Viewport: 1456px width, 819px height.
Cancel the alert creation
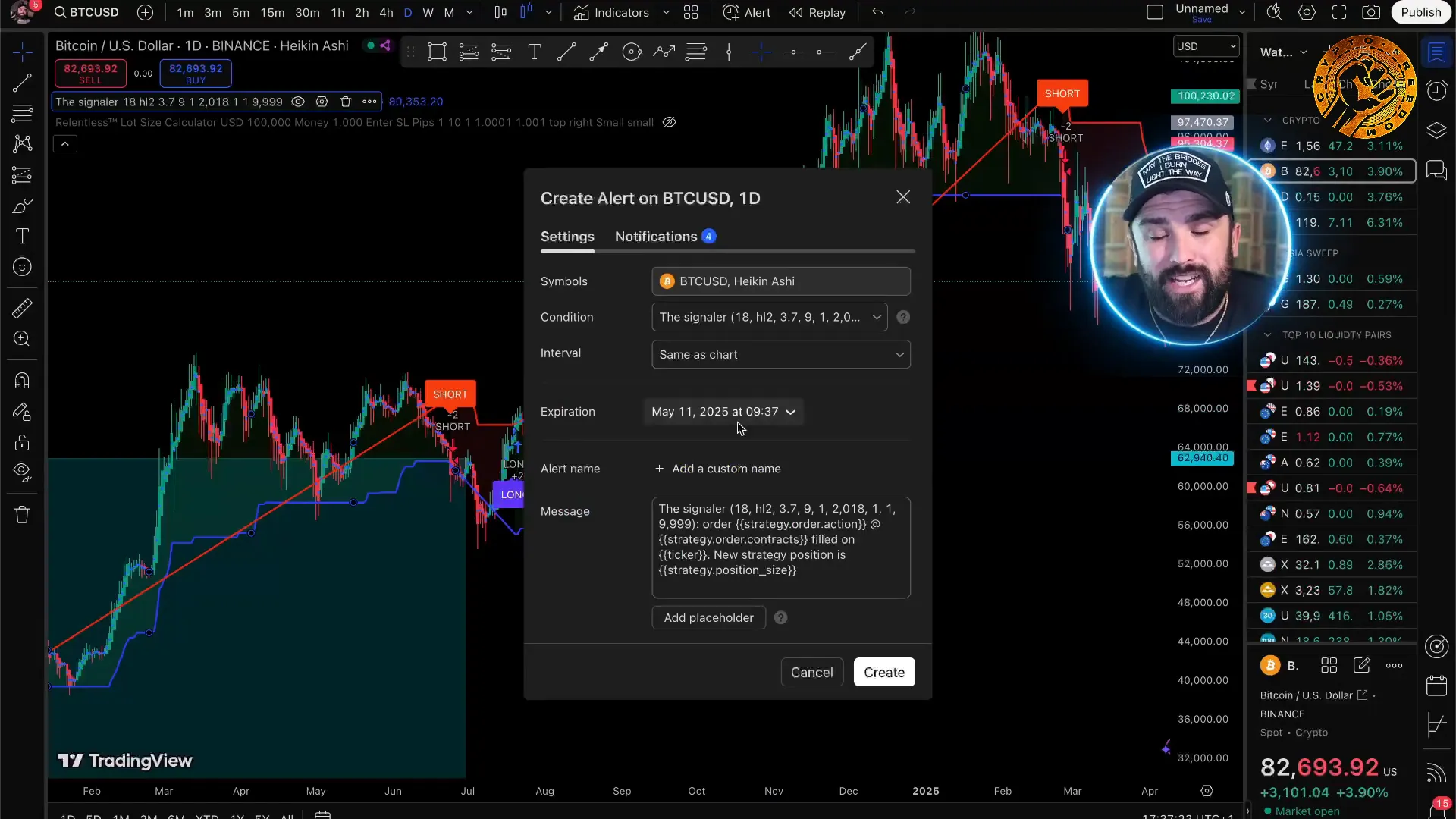point(811,673)
